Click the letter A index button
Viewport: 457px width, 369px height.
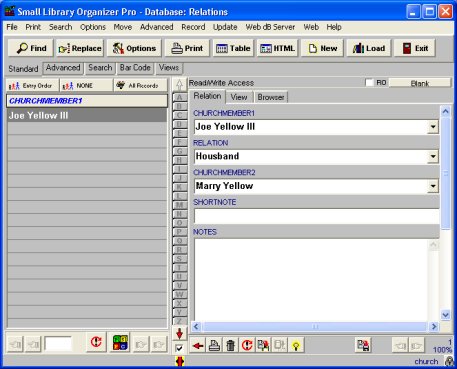(x=180, y=97)
